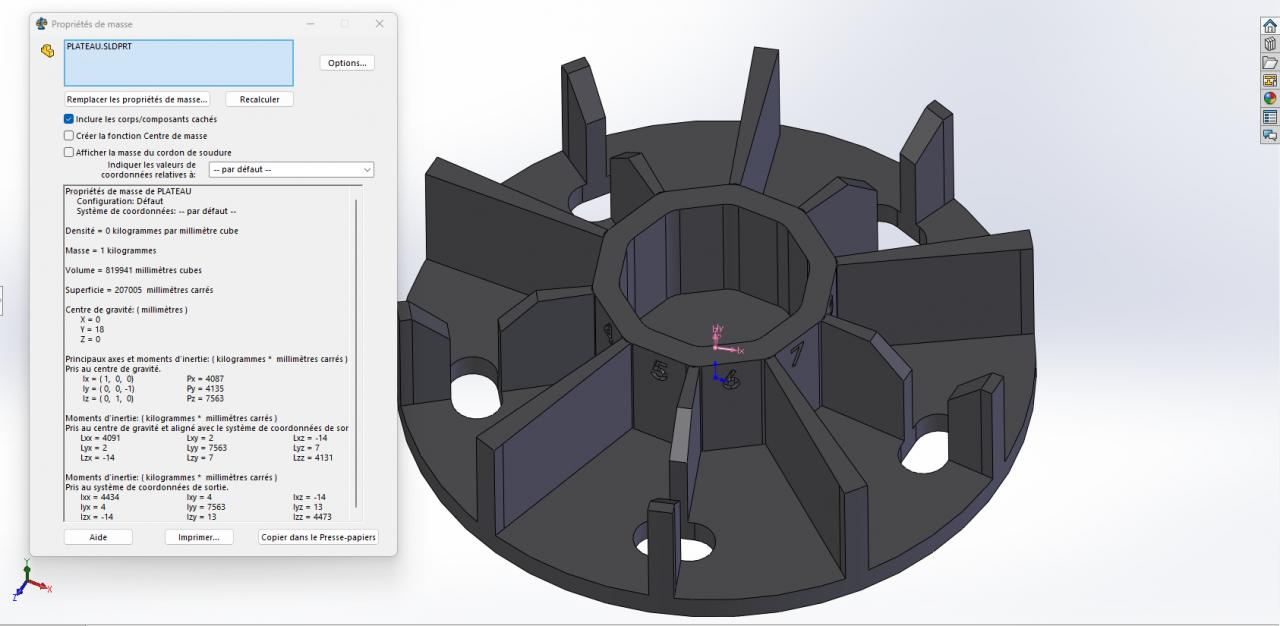Open the File Explorer folder task pane icon

point(1270,62)
